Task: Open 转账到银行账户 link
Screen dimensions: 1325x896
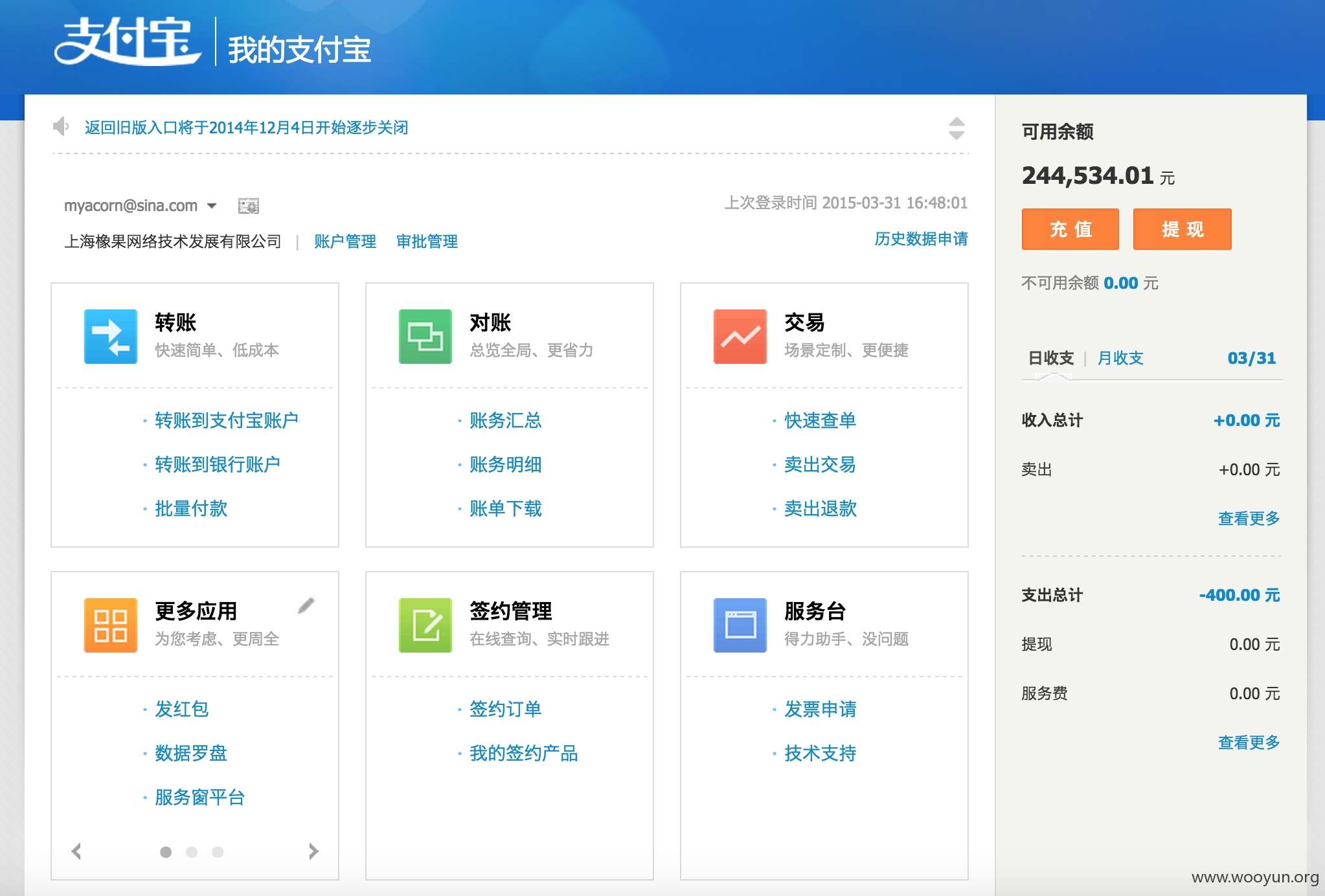Action: point(218,465)
